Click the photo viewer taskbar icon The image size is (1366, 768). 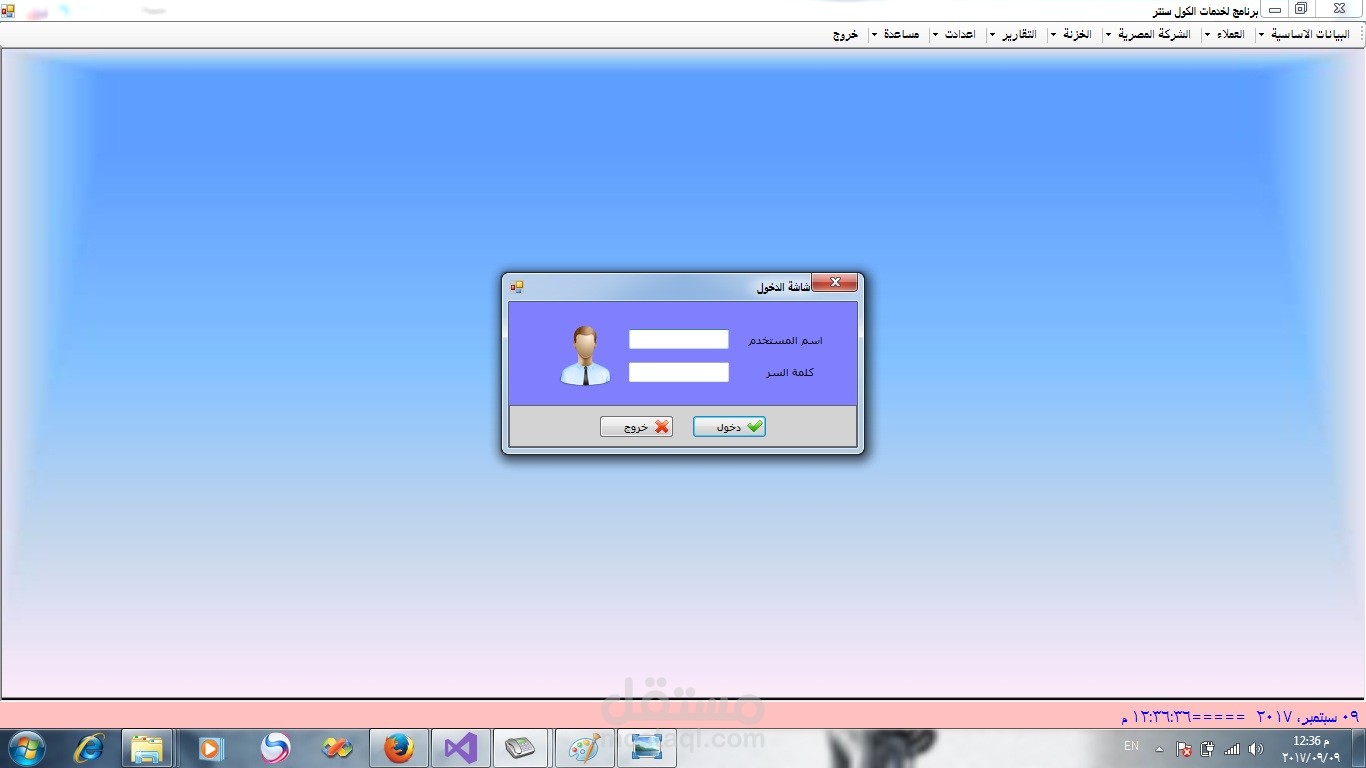pos(647,748)
